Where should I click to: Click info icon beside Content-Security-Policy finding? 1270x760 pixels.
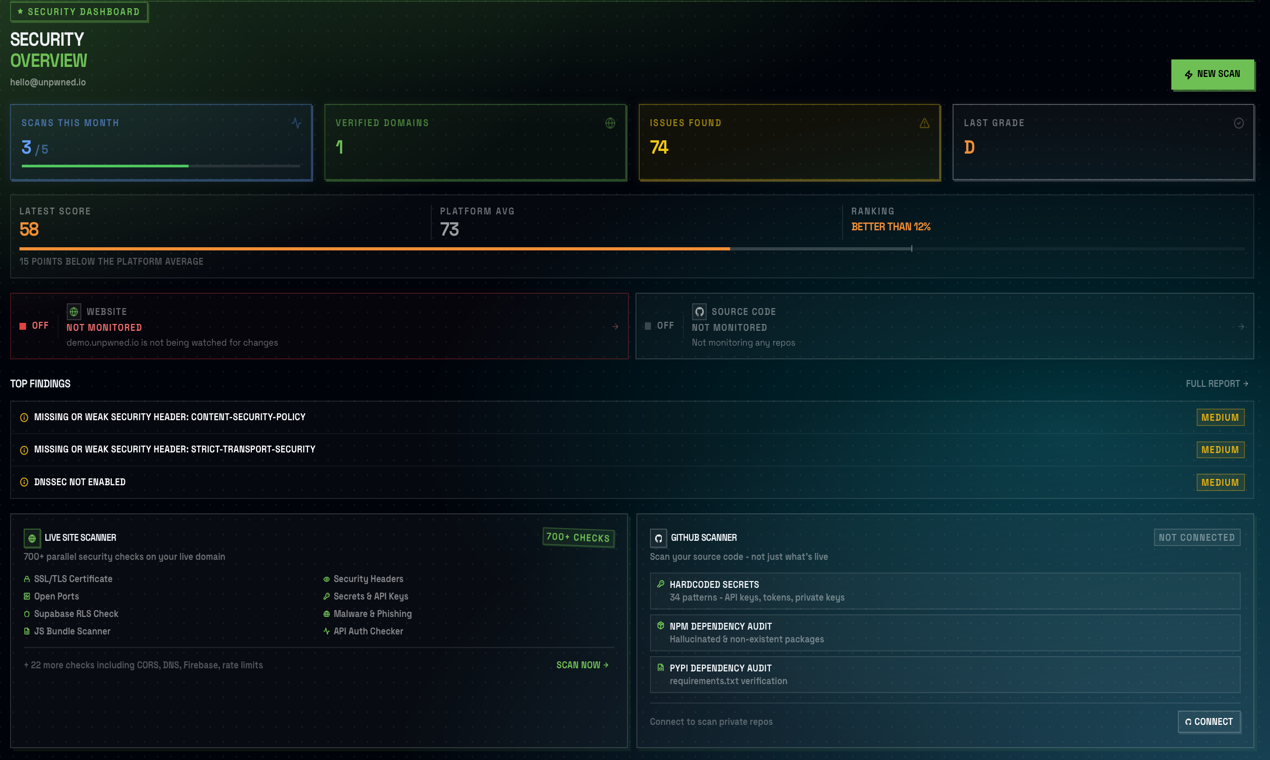click(24, 418)
